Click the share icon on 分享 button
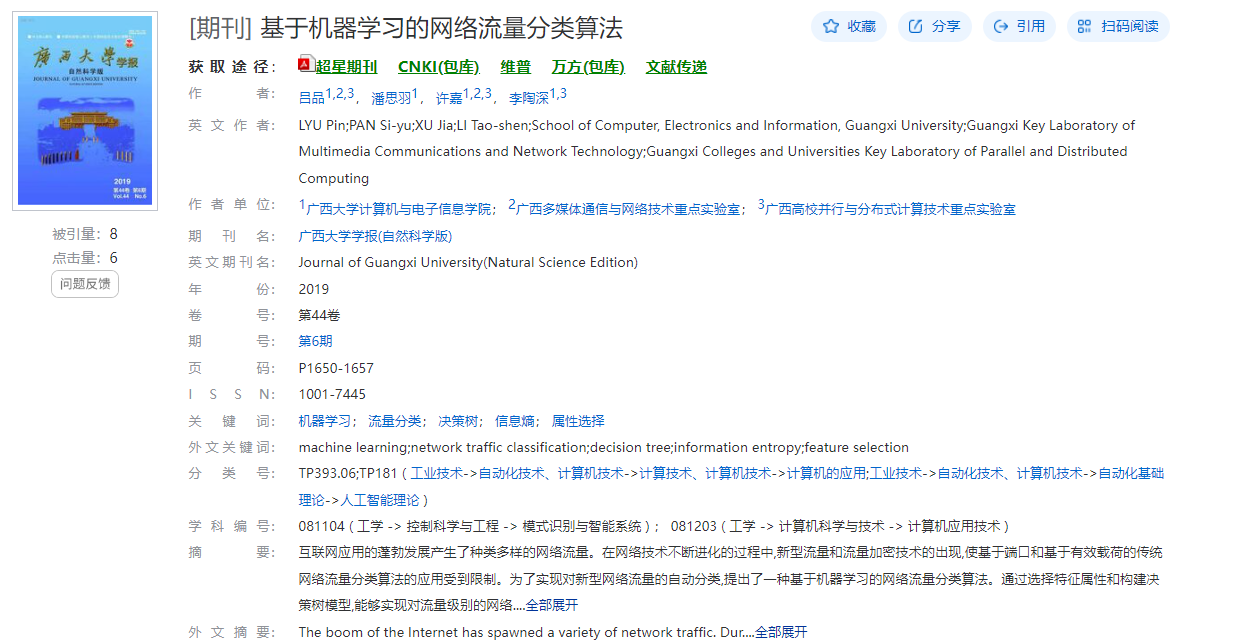This screenshot has height=640, width=1249. (x=916, y=27)
